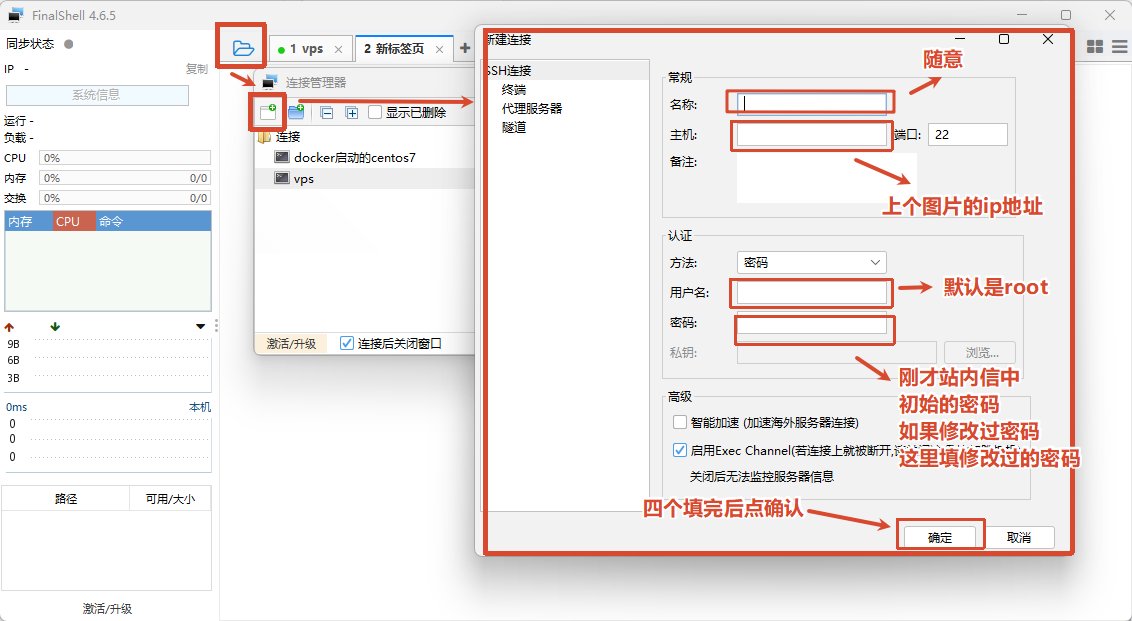The width and height of the screenshot is (1132, 621).
Task: Click the 浏览... button
Action: pyautogui.click(x=980, y=352)
